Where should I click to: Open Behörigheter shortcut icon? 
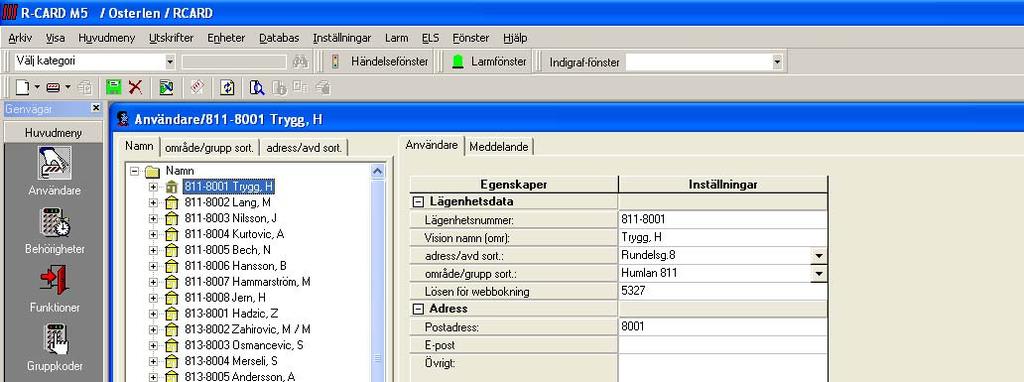55,222
